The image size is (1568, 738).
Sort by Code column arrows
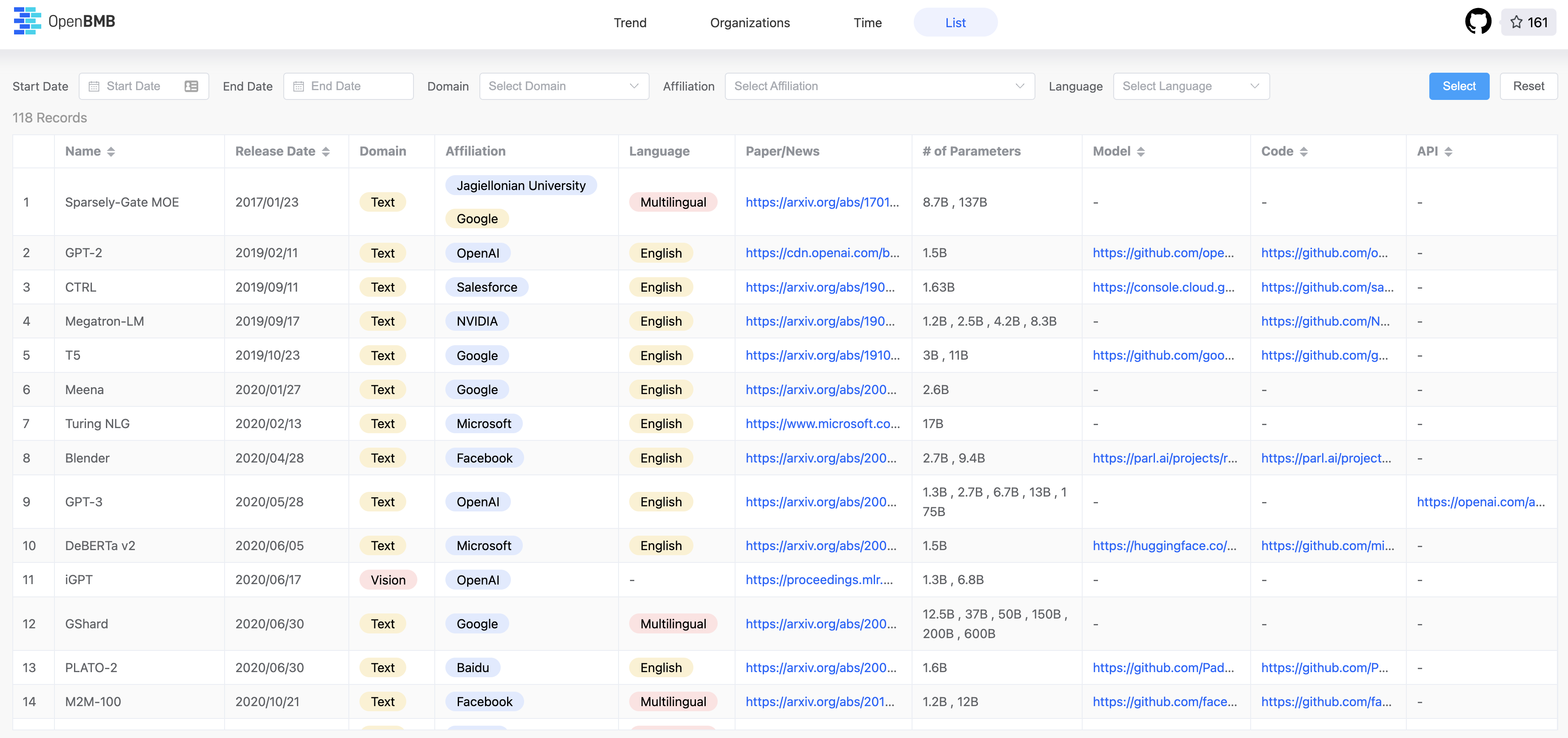1303,151
